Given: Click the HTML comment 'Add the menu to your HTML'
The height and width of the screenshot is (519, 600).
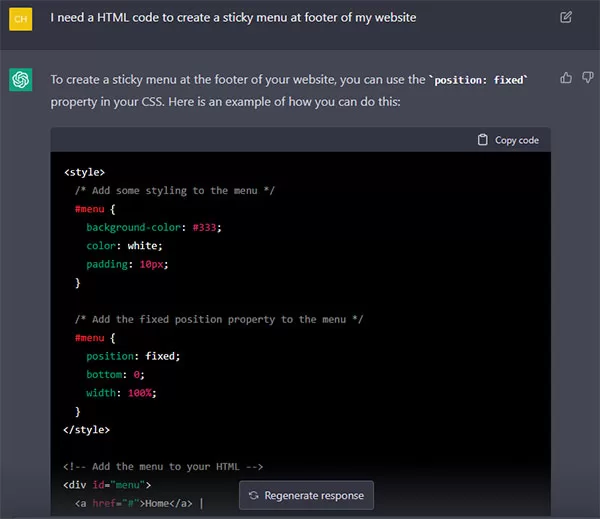Looking at the screenshot, I should (x=163, y=467).
